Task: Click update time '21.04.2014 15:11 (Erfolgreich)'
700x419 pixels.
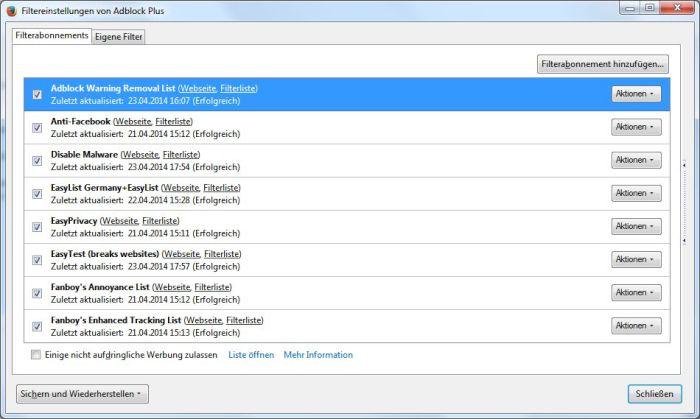Action: [184, 233]
